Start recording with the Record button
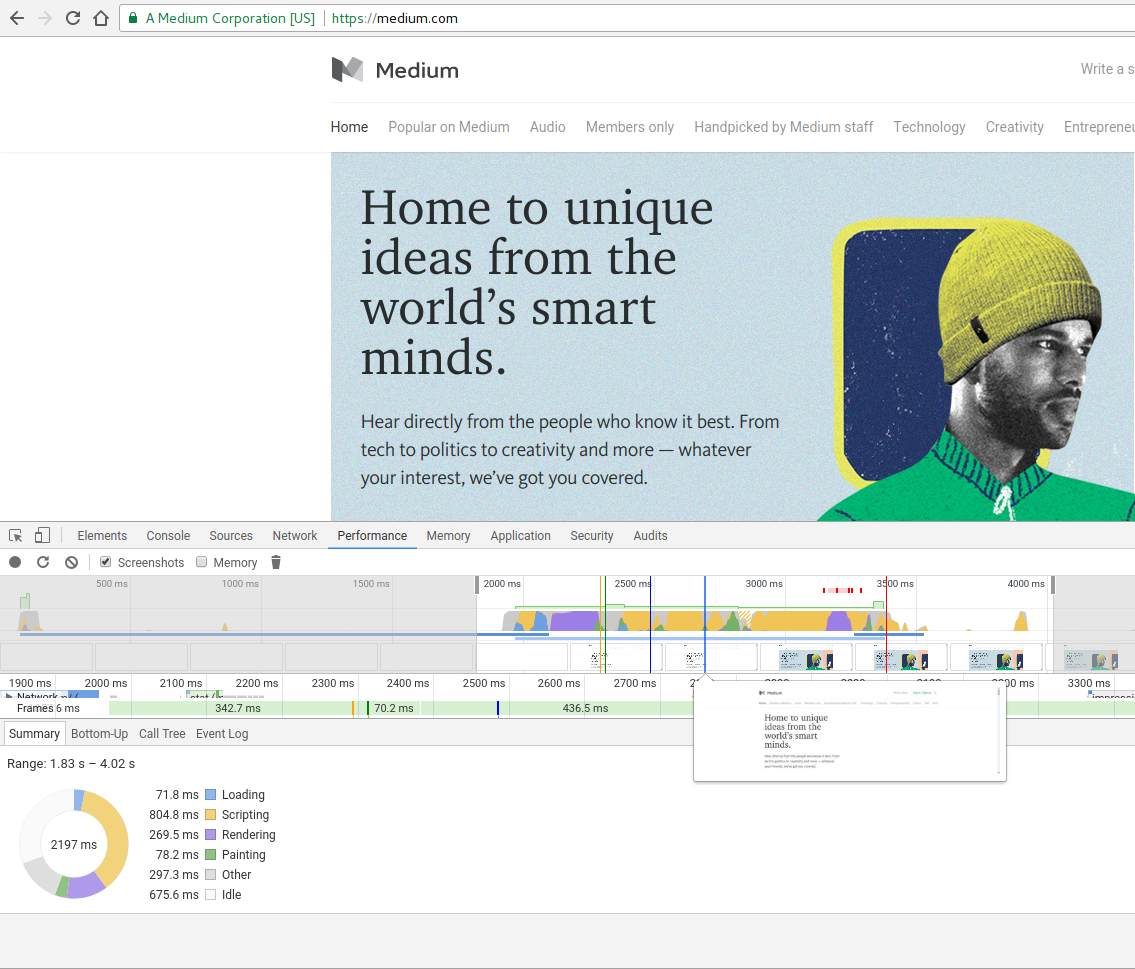 pyautogui.click(x=15, y=562)
